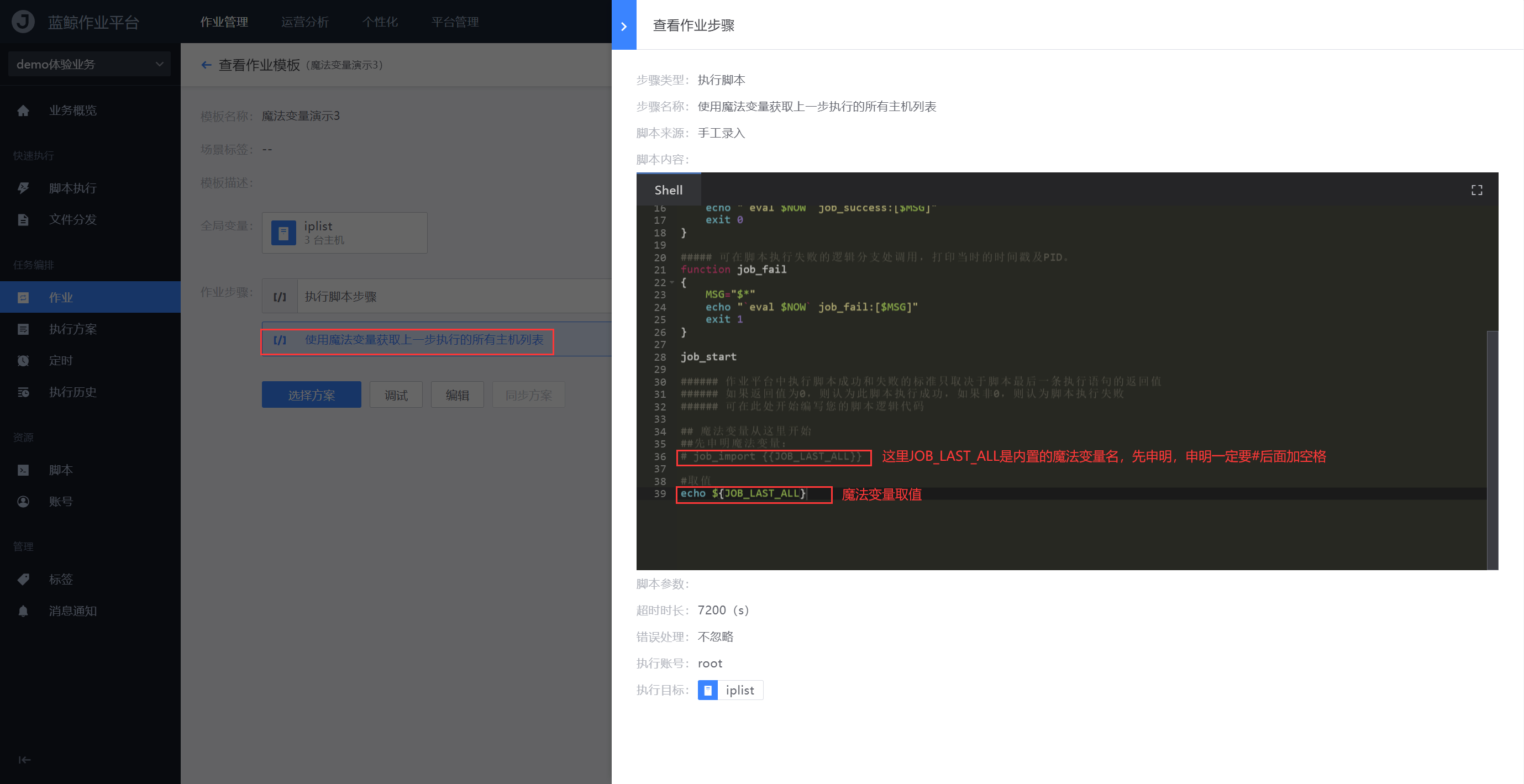
Task: Click the iplist global variable host icon
Action: pos(283,233)
